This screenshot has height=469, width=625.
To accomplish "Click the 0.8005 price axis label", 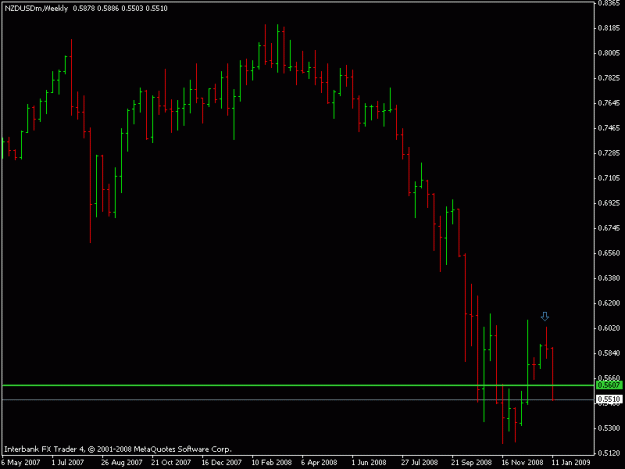I will click(609, 53).
